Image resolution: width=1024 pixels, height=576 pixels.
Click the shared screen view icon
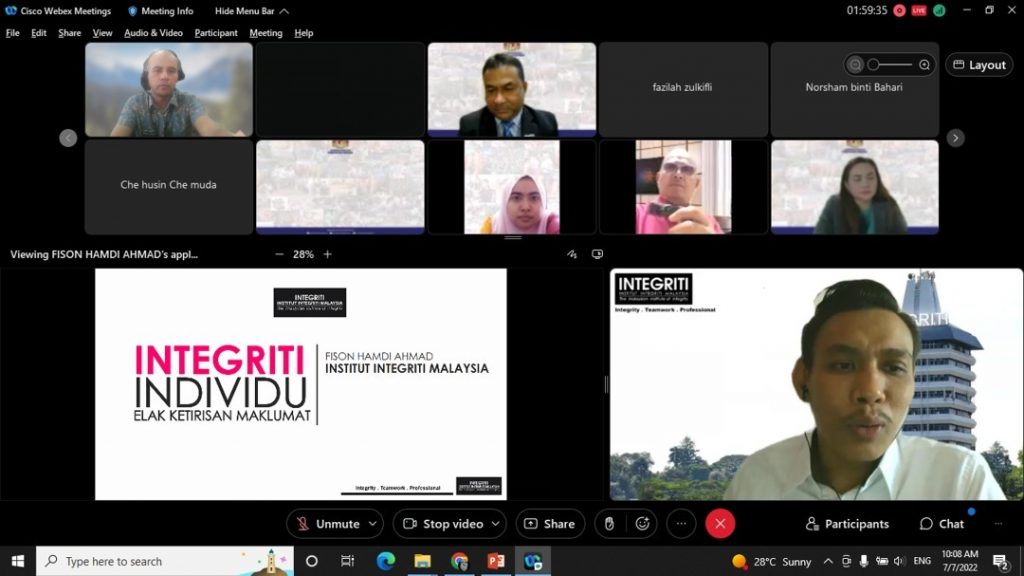(x=597, y=254)
